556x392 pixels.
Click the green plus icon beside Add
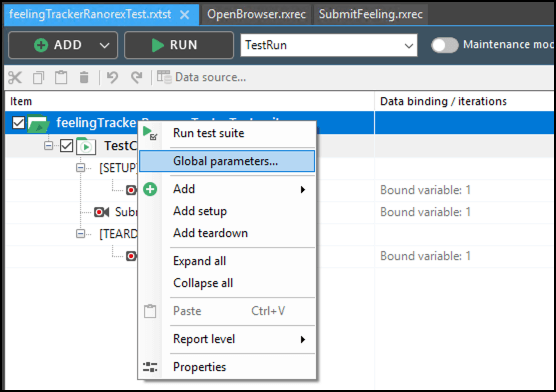150,189
